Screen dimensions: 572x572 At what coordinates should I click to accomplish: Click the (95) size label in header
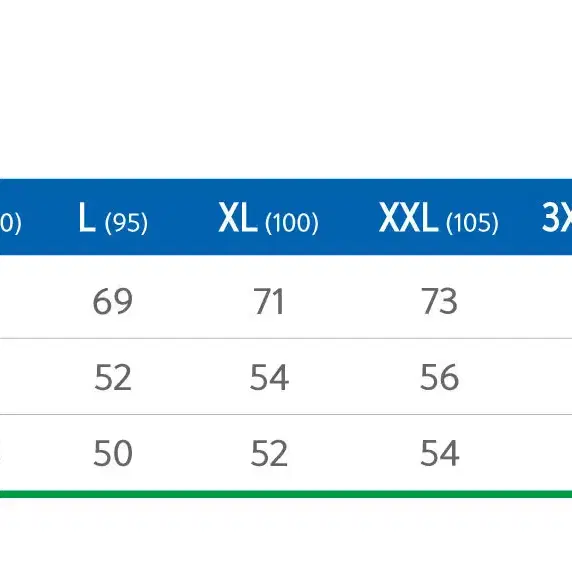point(126,223)
